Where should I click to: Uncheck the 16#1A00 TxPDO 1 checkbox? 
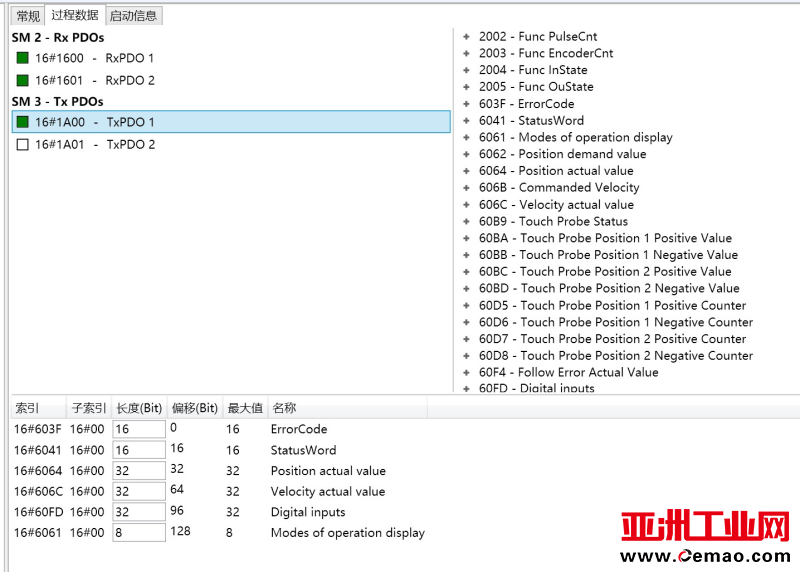tap(22, 122)
